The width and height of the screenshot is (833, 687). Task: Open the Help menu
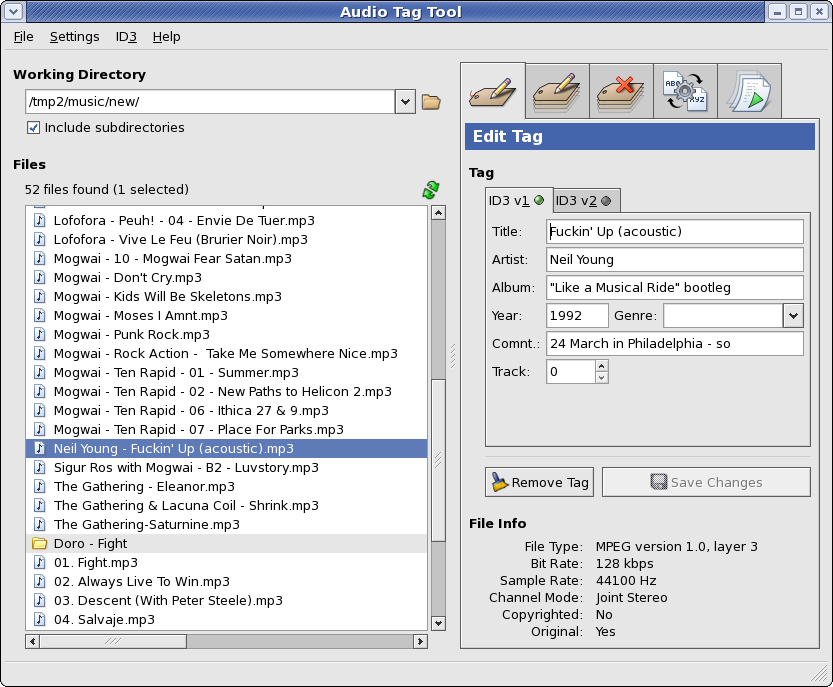coord(166,37)
